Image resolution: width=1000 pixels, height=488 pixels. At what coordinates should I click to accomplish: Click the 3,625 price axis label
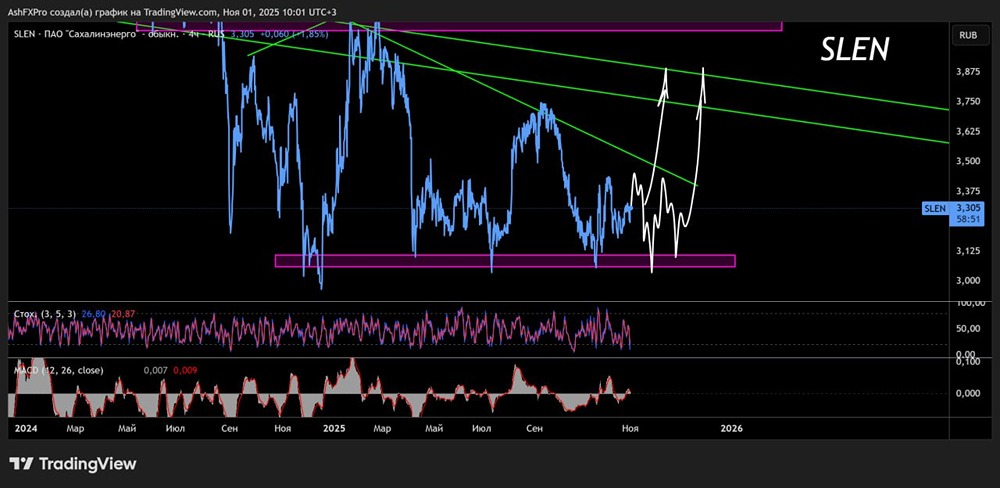pos(968,131)
